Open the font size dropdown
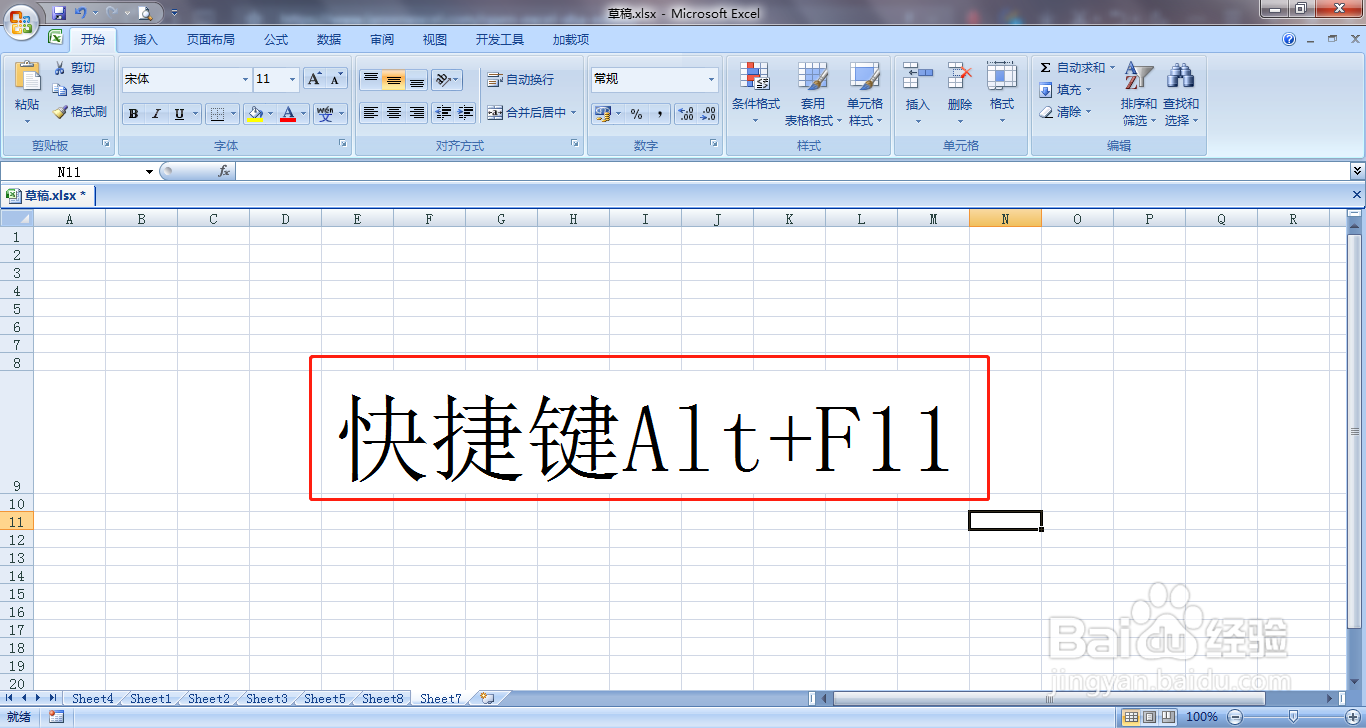The width and height of the screenshot is (1366, 728). [290, 79]
